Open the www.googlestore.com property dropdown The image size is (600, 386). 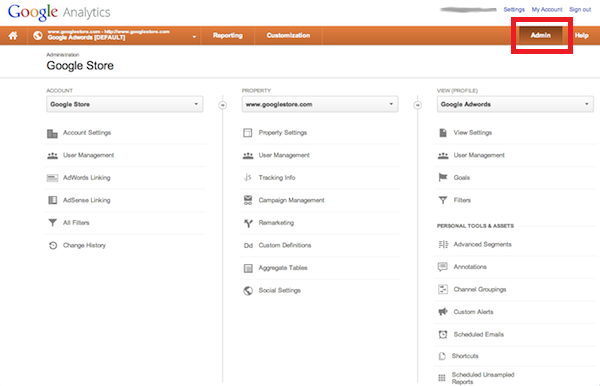point(320,104)
